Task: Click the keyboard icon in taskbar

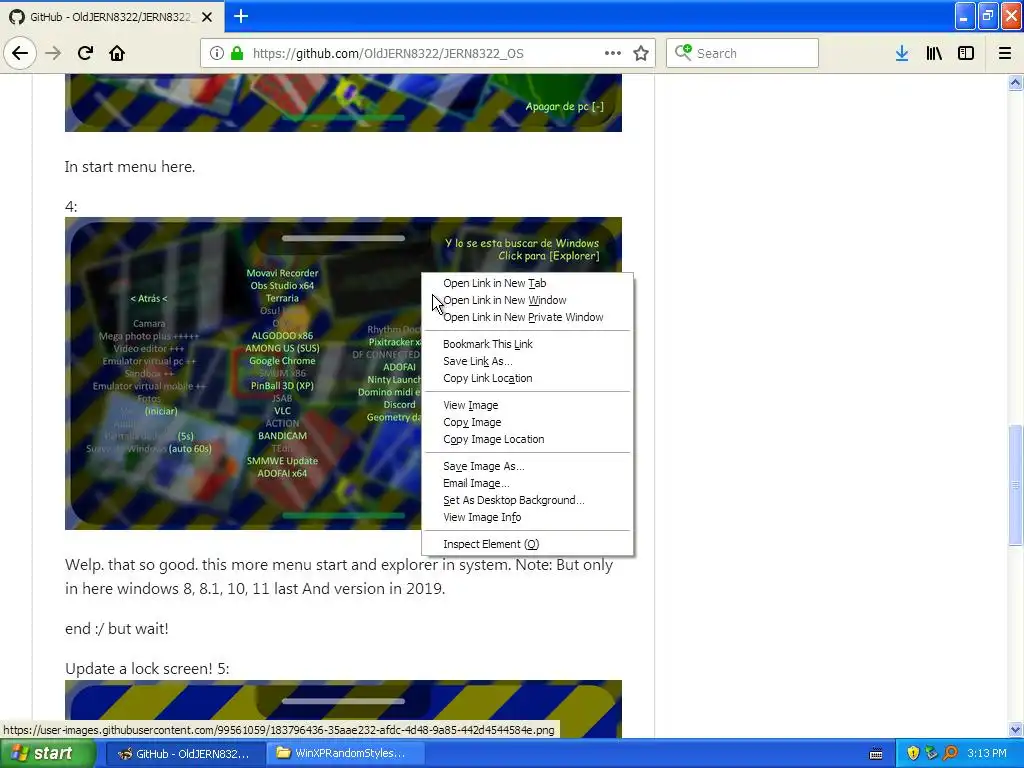Action: point(876,754)
